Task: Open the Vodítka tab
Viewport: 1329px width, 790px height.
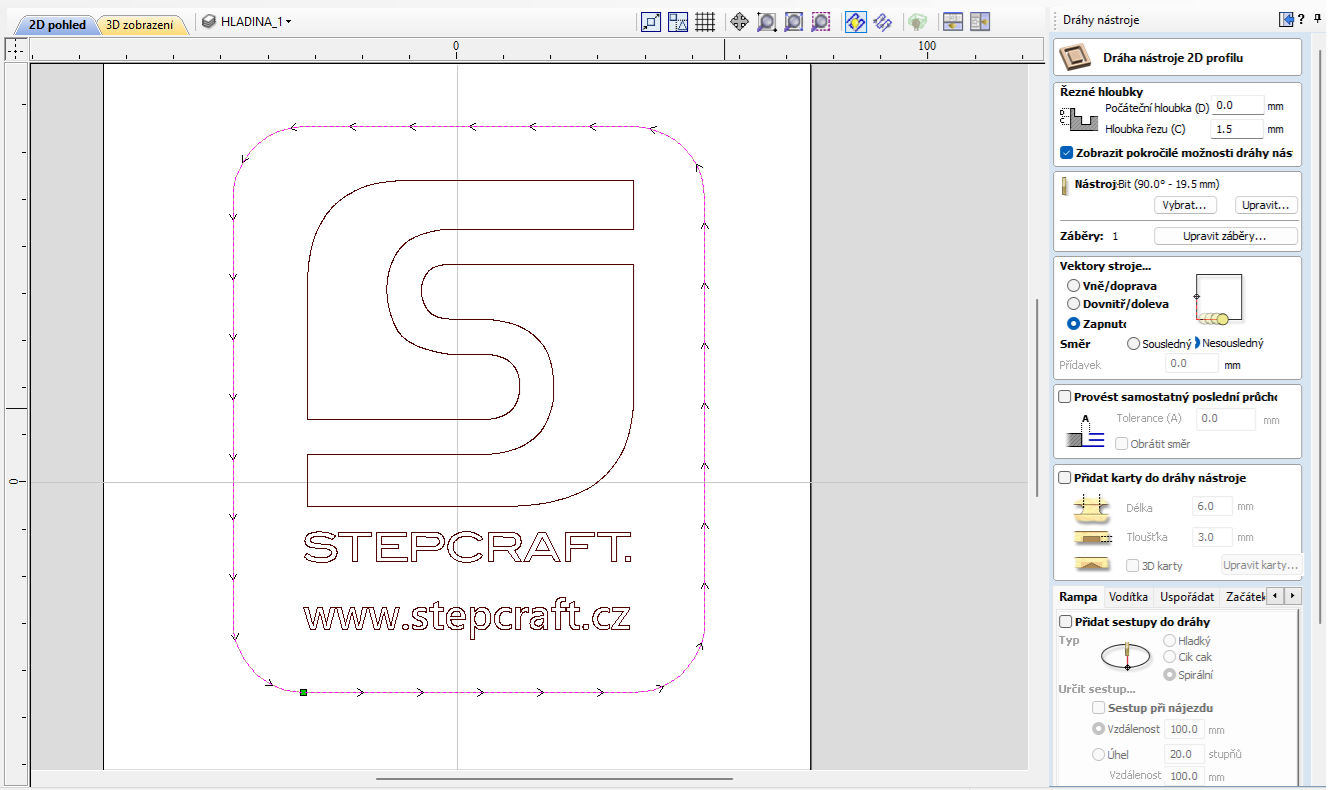Action: [x=1128, y=597]
